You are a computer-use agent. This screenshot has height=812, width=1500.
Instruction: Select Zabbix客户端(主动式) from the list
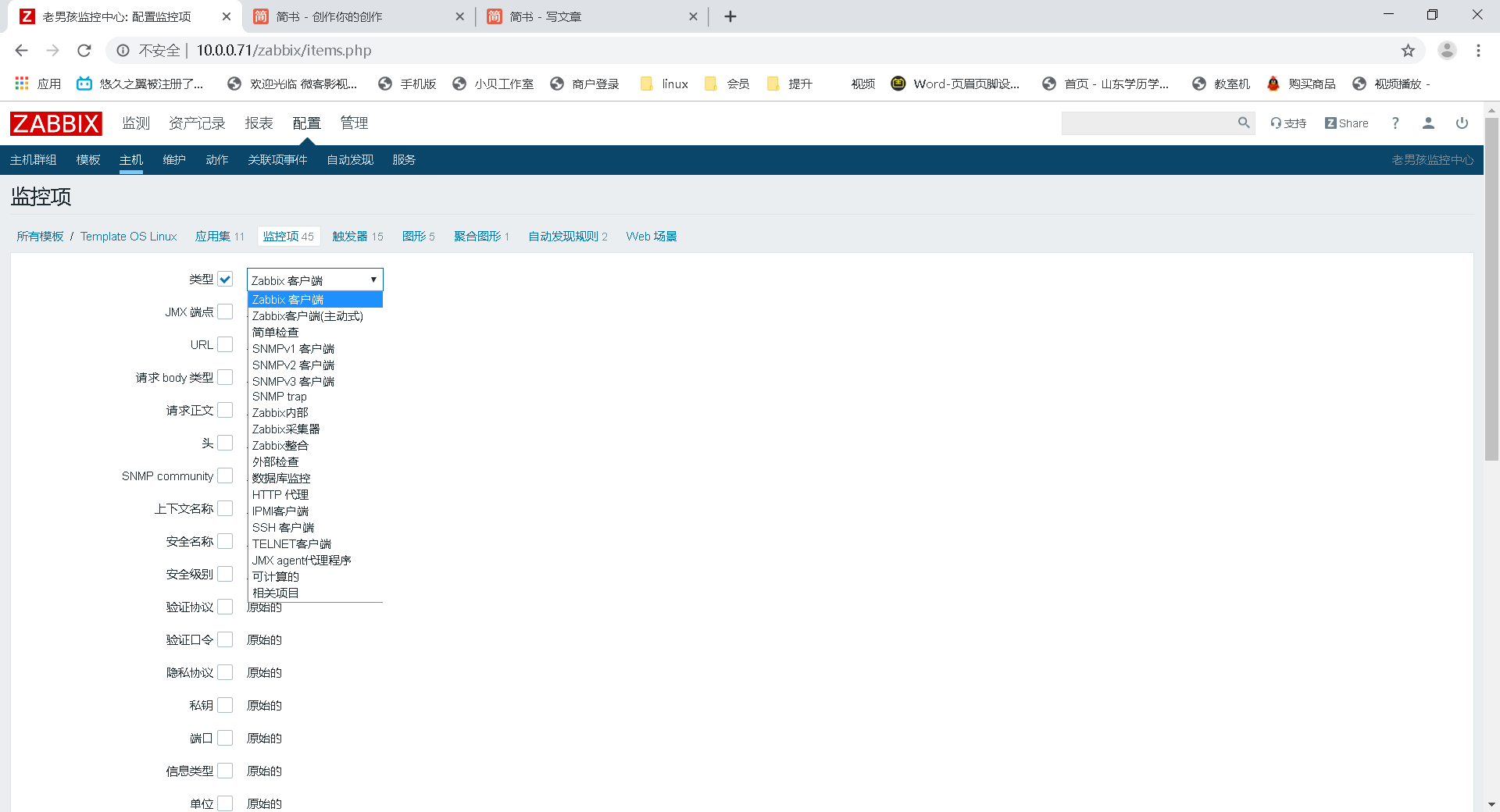[x=315, y=316]
